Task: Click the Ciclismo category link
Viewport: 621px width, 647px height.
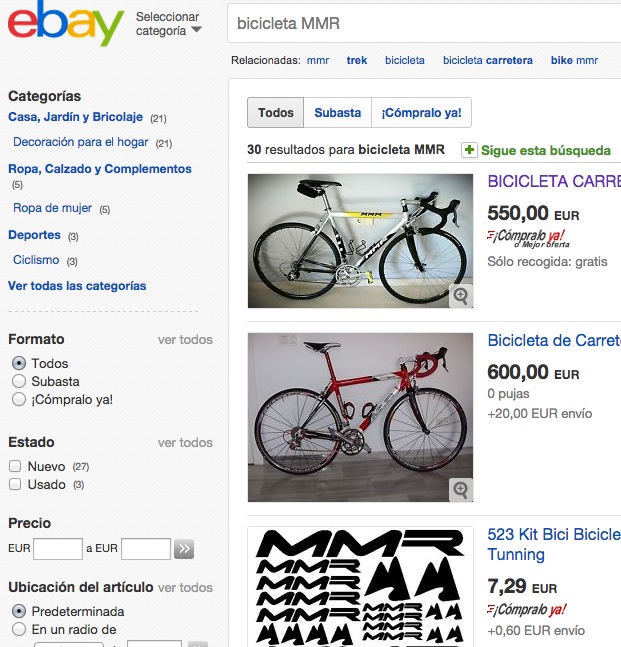Action: coord(36,260)
